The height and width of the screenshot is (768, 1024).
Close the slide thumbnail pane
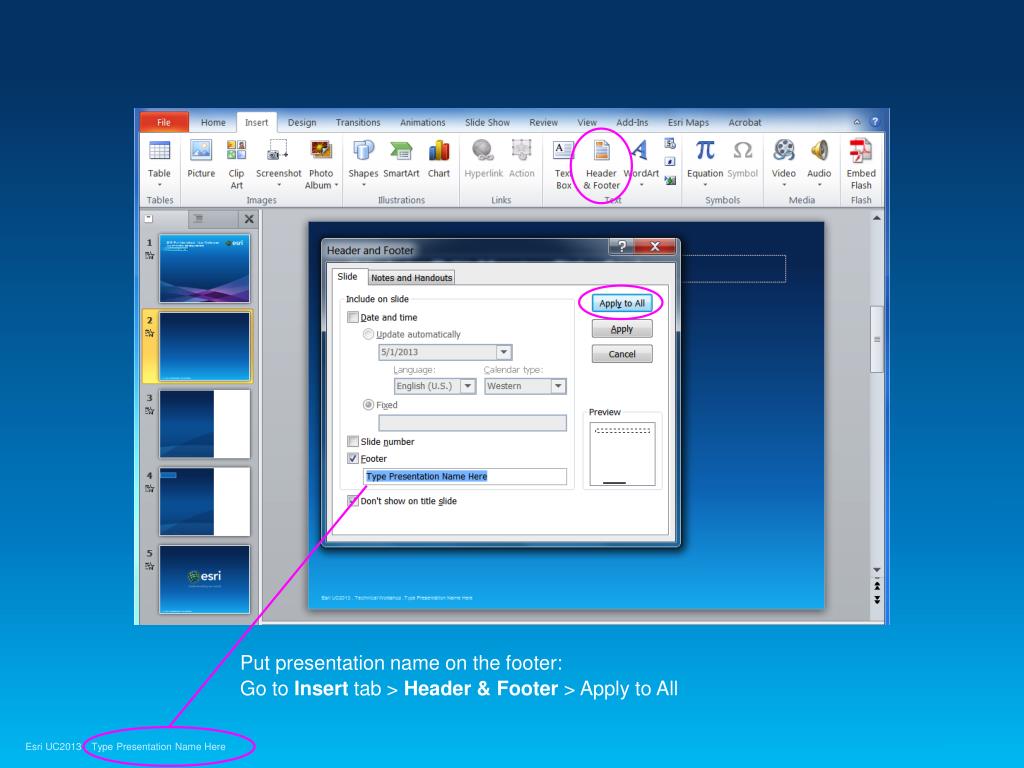249,219
